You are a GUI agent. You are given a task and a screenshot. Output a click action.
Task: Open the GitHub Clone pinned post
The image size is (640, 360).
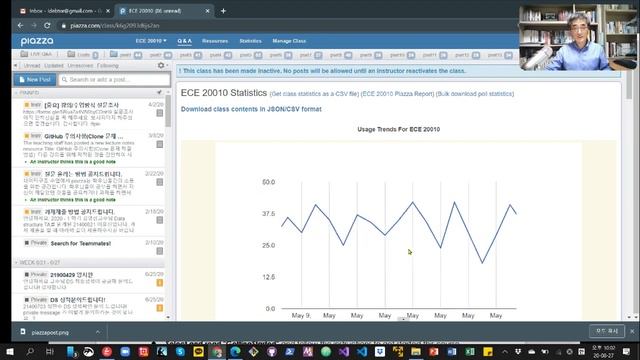pyautogui.click(x=89, y=149)
